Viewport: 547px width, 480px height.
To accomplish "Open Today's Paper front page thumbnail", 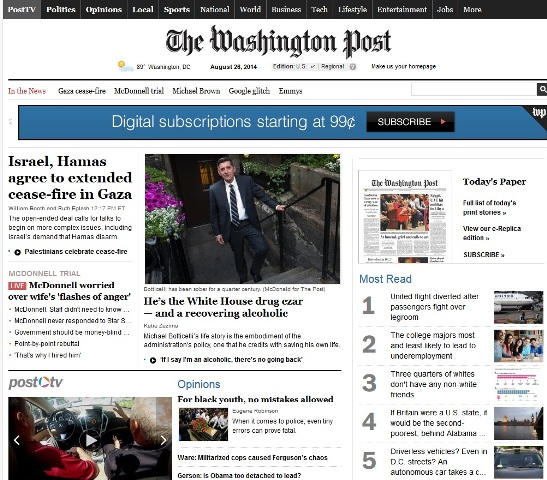I will pyautogui.click(x=405, y=217).
